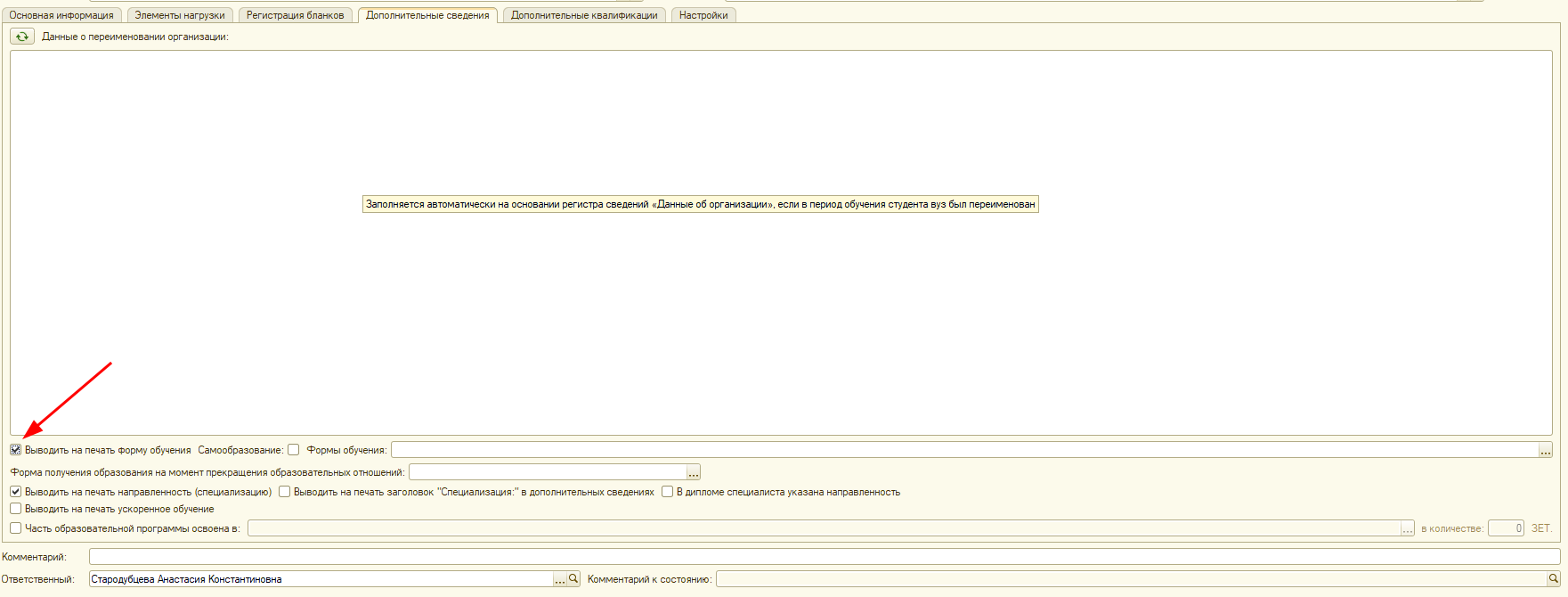This screenshot has width=1568, height=597.
Task: Click into the Комментарий input field
Action: [824, 557]
